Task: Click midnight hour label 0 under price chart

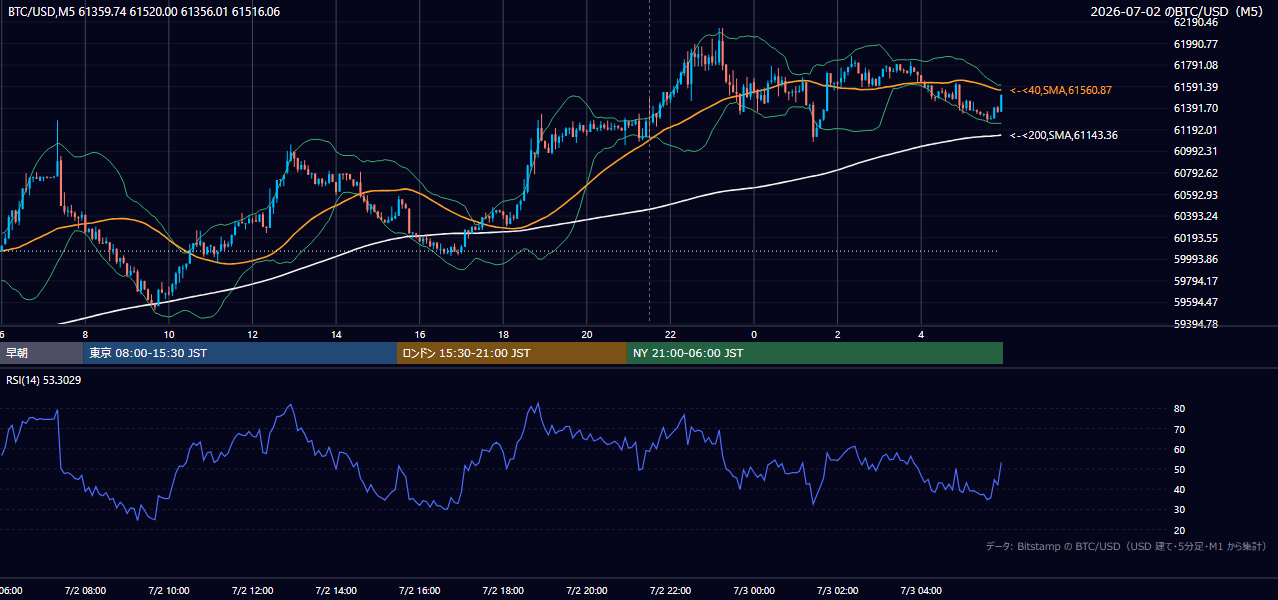Action: [x=754, y=334]
